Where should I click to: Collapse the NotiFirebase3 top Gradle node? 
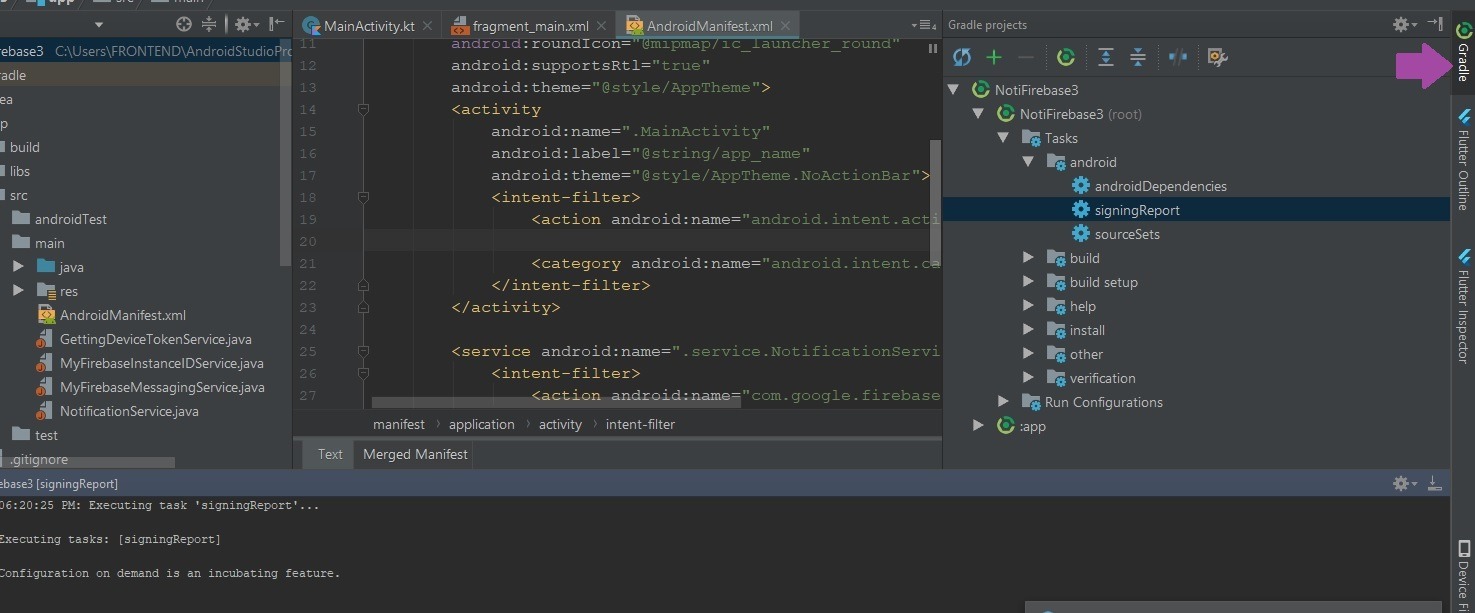pyautogui.click(x=954, y=90)
